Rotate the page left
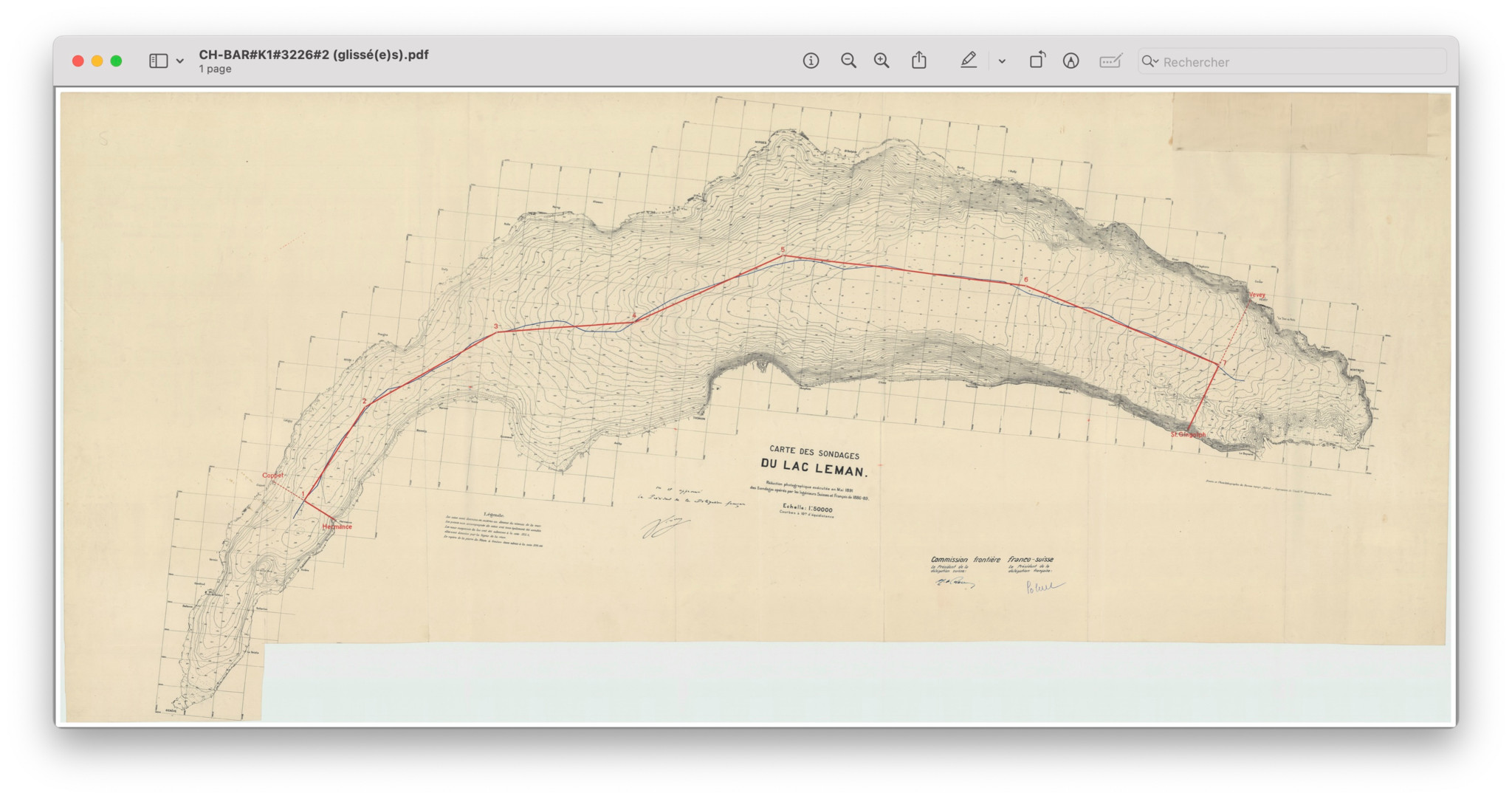Viewport: 1512px width, 799px height. pyautogui.click(x=1037, y=61)
